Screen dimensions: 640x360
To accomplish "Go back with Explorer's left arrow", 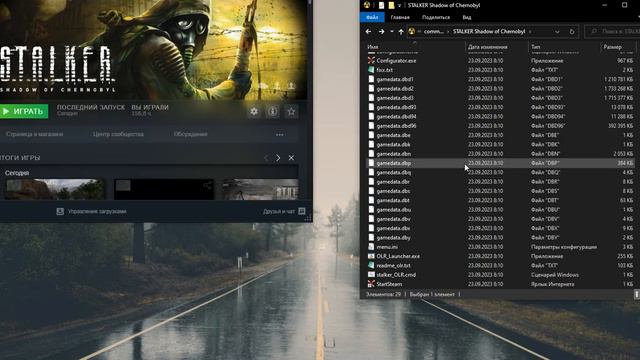I will pyautogui.click(x=368, y=31).
